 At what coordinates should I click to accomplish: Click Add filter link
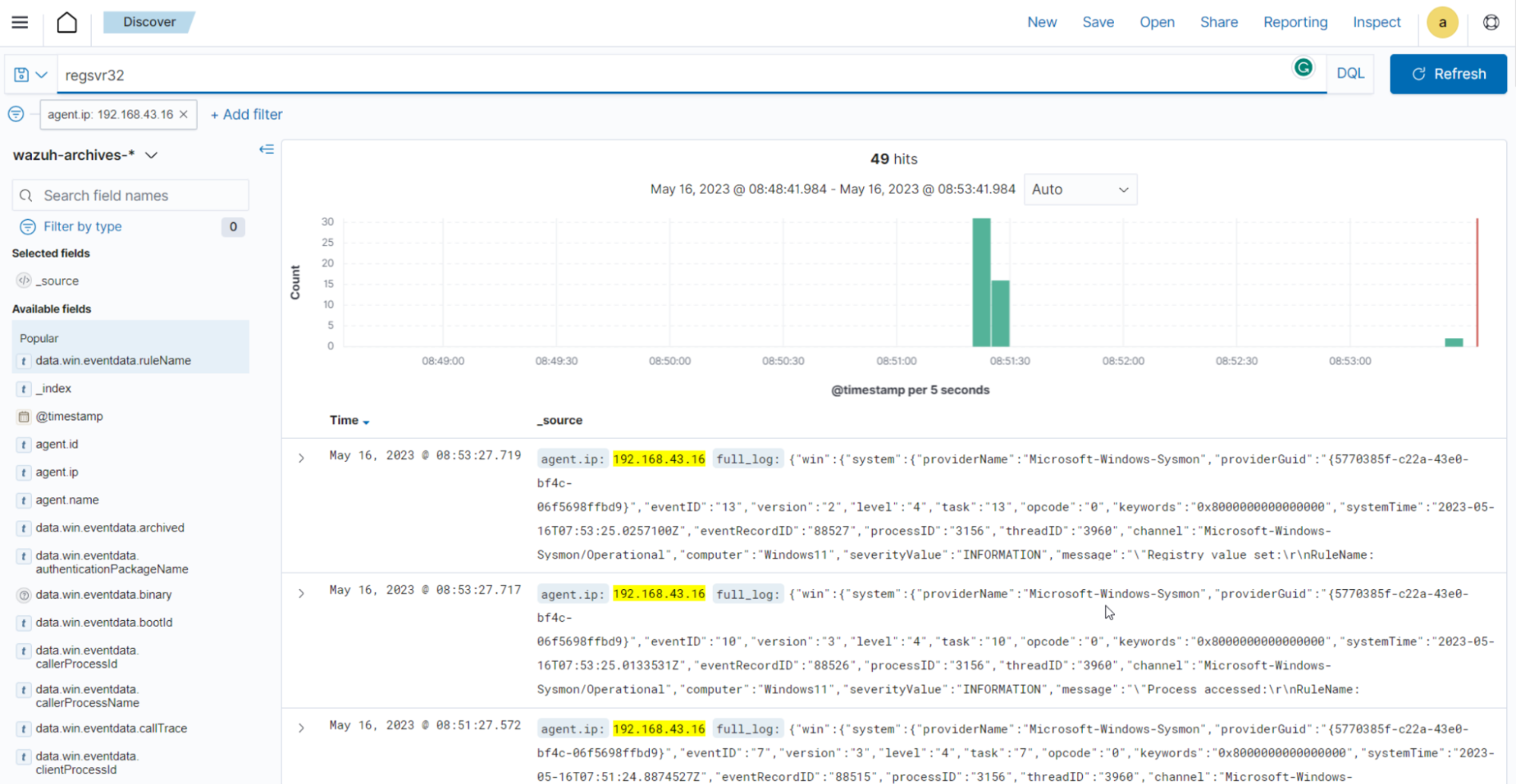coord(246,114)
